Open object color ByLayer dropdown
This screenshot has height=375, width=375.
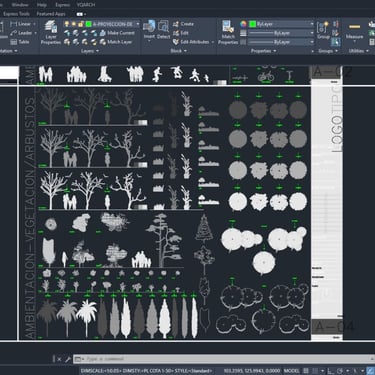312,24
